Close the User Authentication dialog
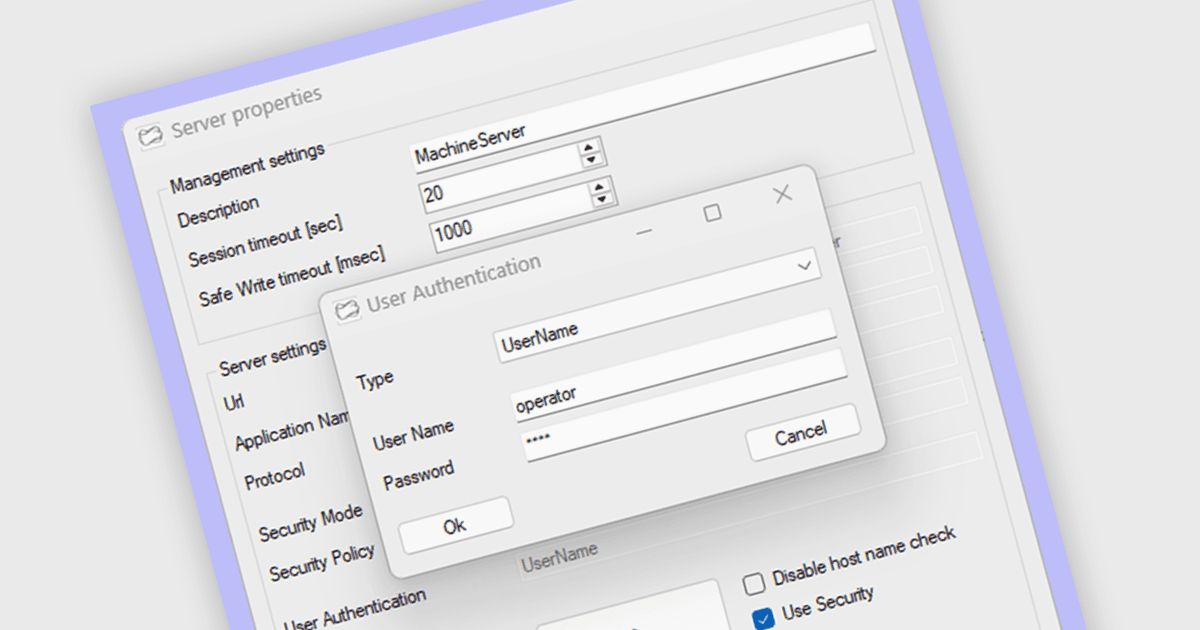The width and height of the screenshot is (1200, 630). 783,194
